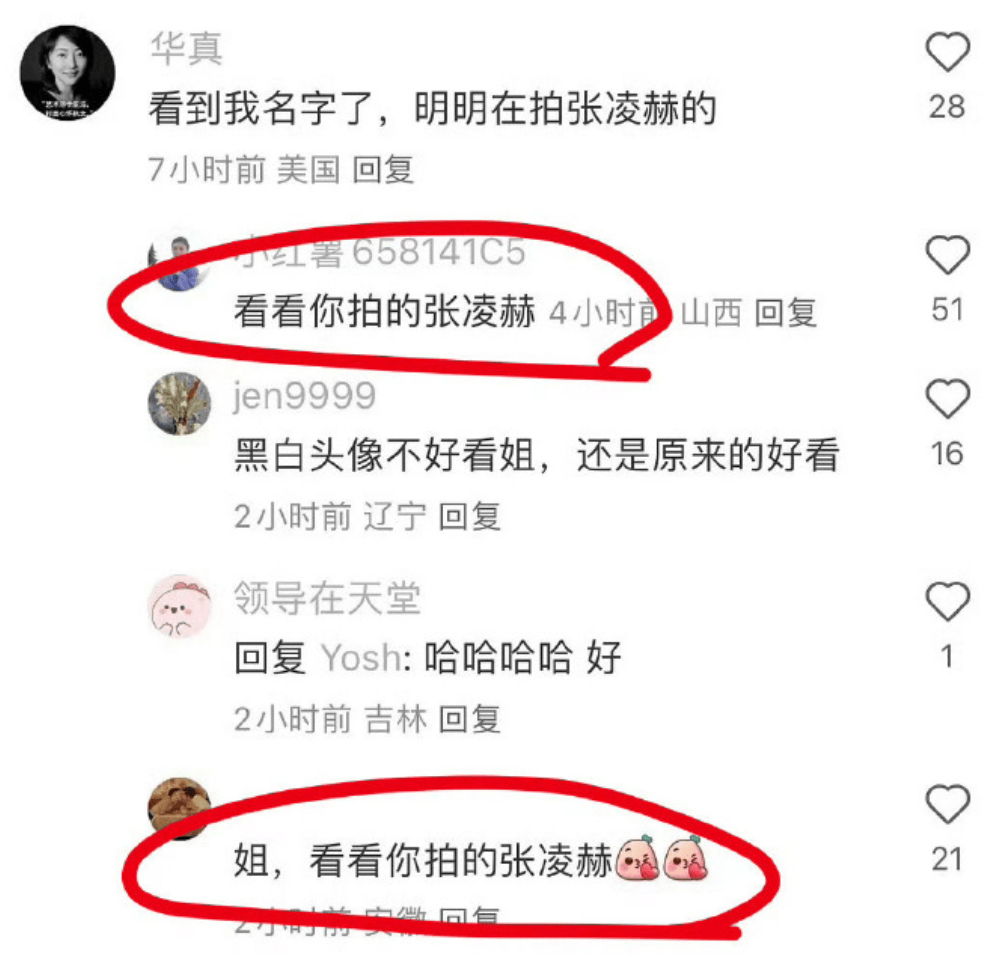This screenshot has height=970, width=1004.
Task: Reply to 领导在天堂's comment from 吉林
Action: click(x=469, y=719)
